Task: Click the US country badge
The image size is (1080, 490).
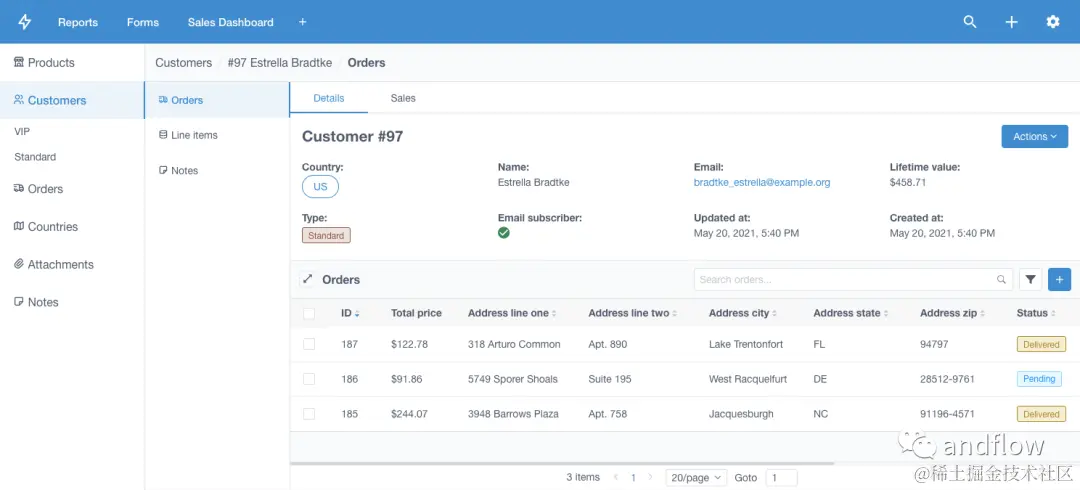Action: 320,187
